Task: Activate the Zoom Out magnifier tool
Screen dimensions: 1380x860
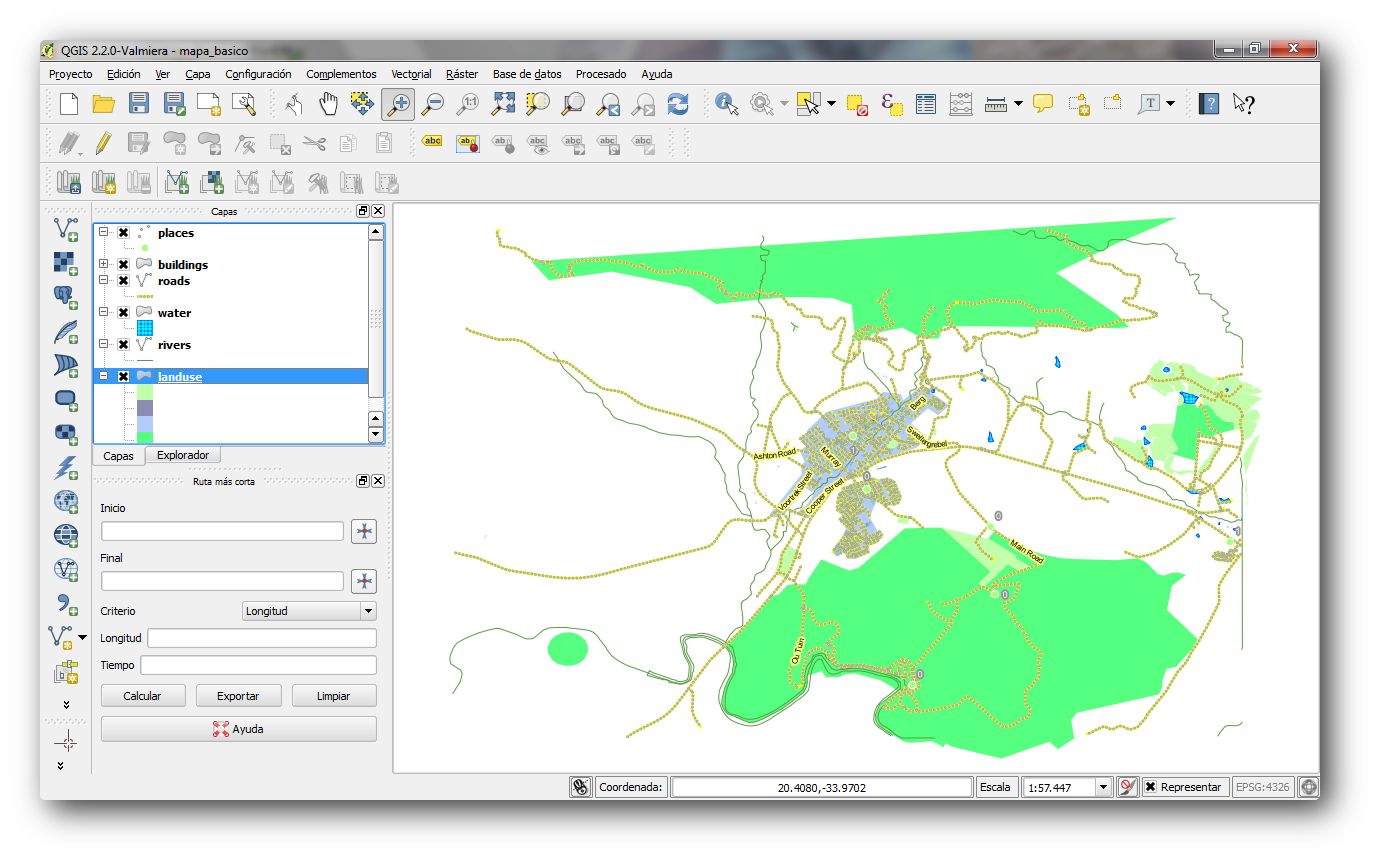Action: click(x=433, y=103)
